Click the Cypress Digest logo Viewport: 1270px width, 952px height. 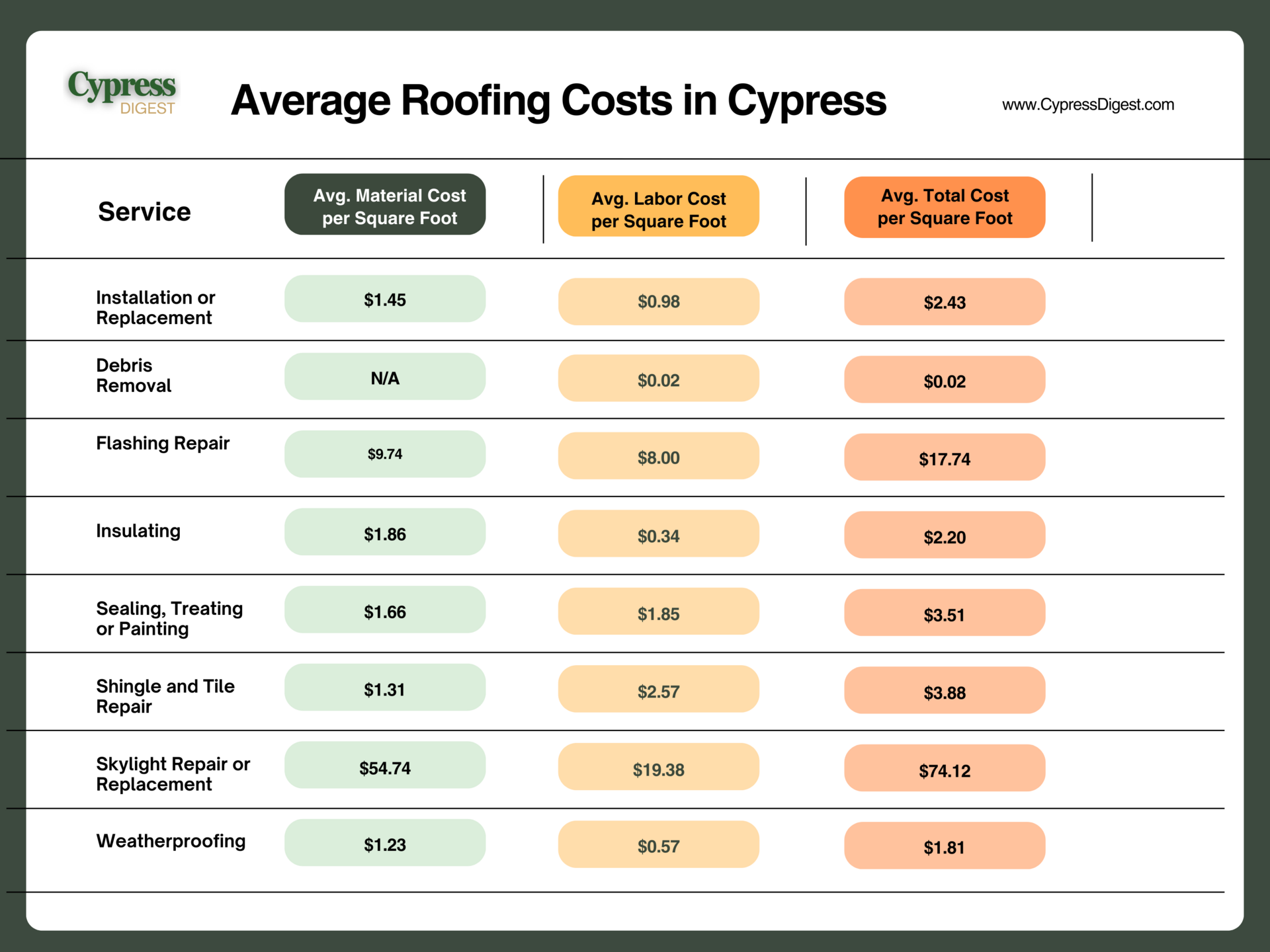pyautogui.click(x=122, y=93)
